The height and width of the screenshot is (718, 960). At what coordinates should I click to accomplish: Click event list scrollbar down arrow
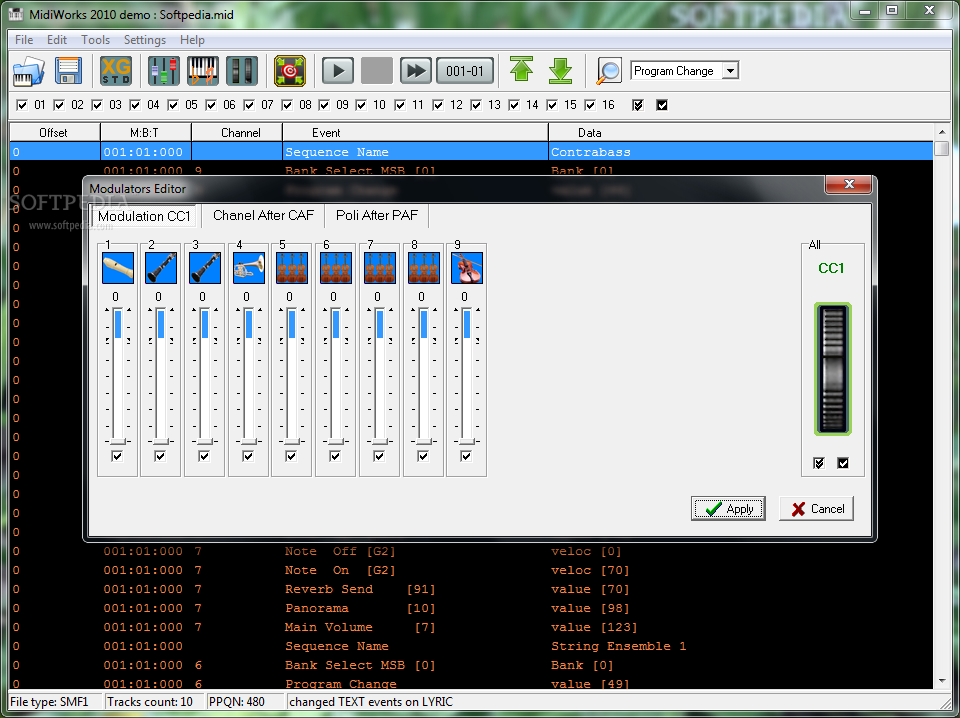pos(942,681)
